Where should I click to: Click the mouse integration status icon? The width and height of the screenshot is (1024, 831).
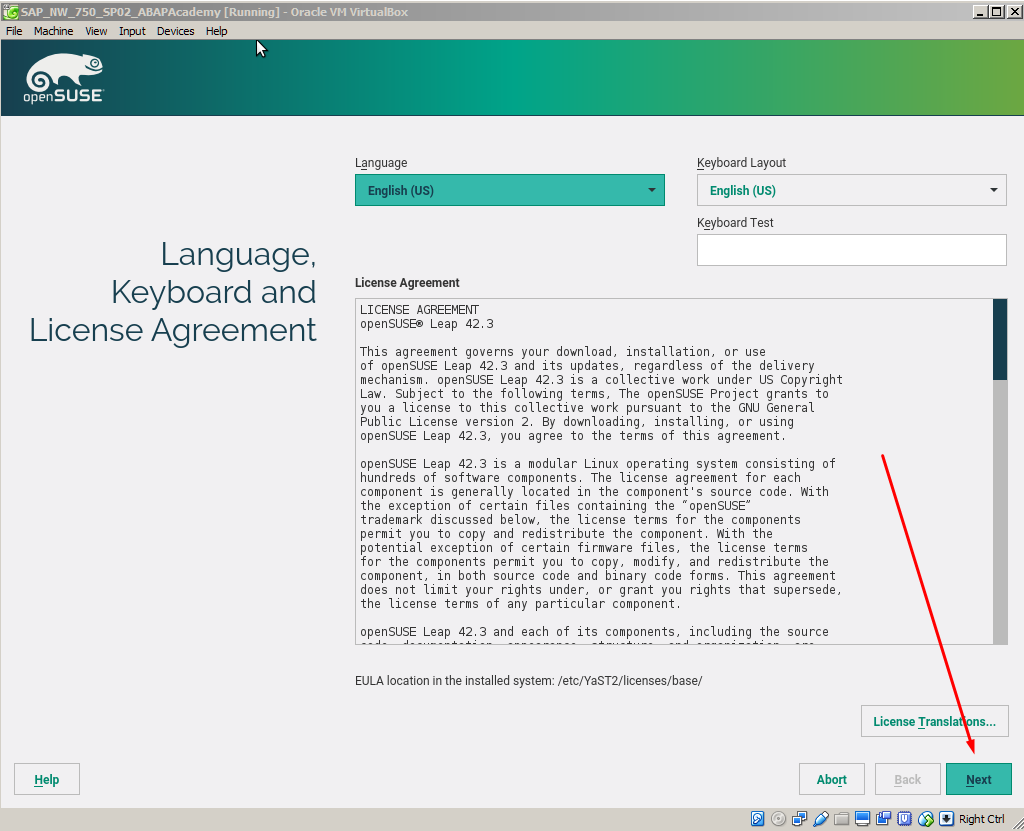point(926,819)
